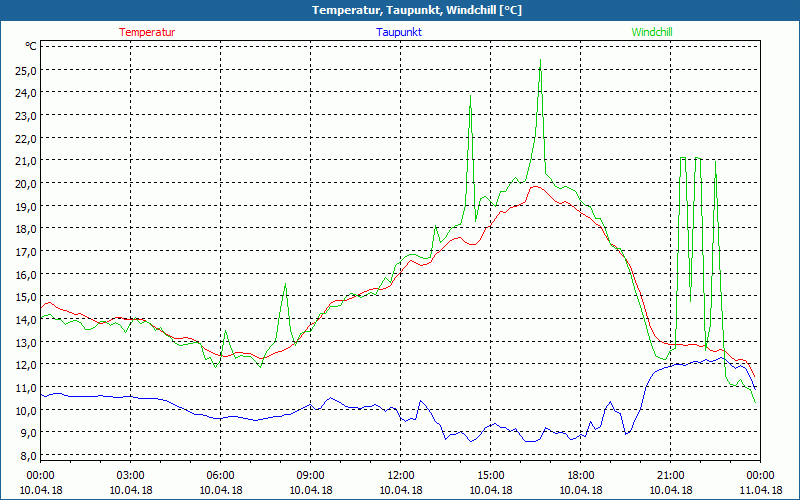The width and height of the screenshot is (800, 500).
Task: Click the 03:00 time label on x-axis
Action: [x=130, y=475]
